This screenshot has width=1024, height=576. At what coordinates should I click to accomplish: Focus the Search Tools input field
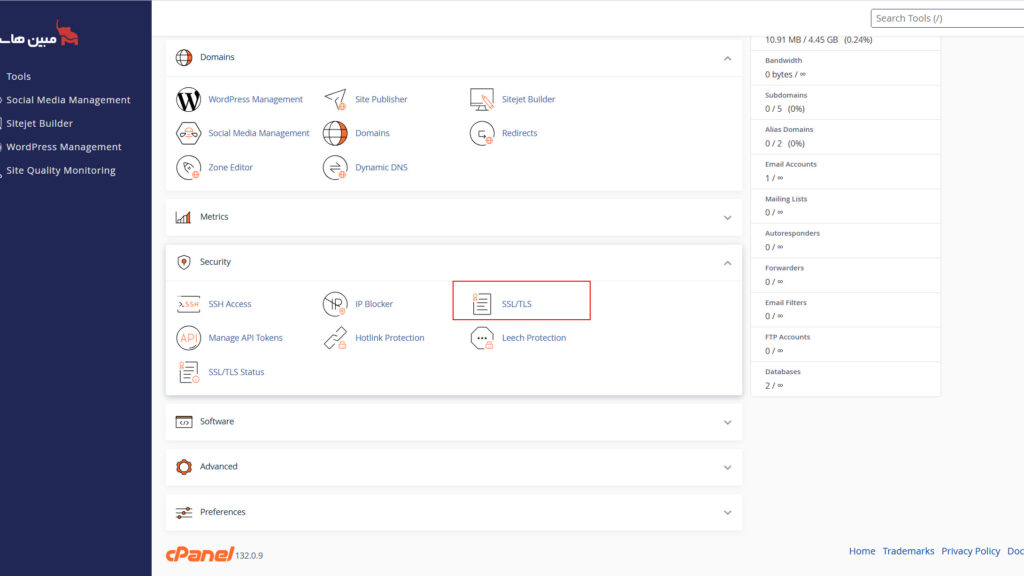tap(945, 18)
